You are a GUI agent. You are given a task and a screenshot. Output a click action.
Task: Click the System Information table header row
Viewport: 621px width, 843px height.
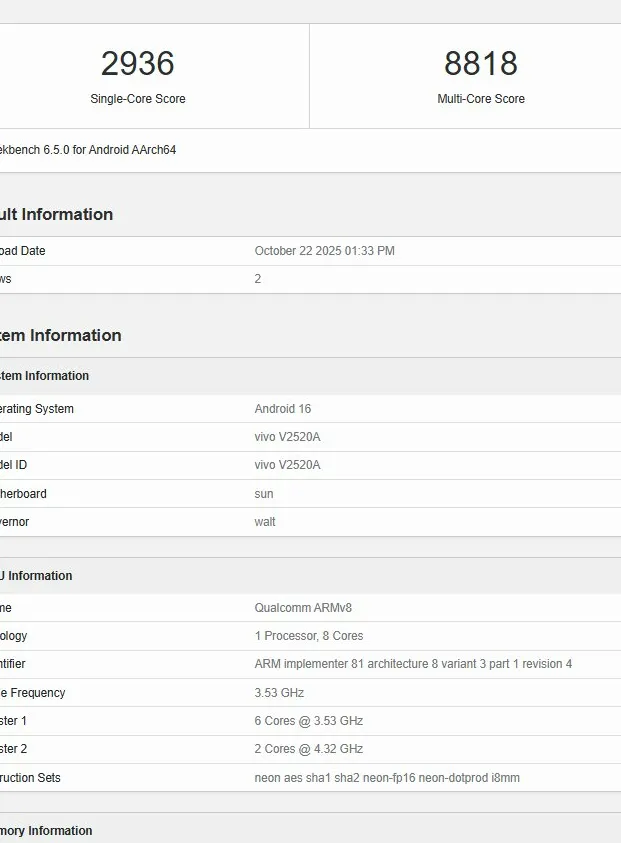[45, 376]
